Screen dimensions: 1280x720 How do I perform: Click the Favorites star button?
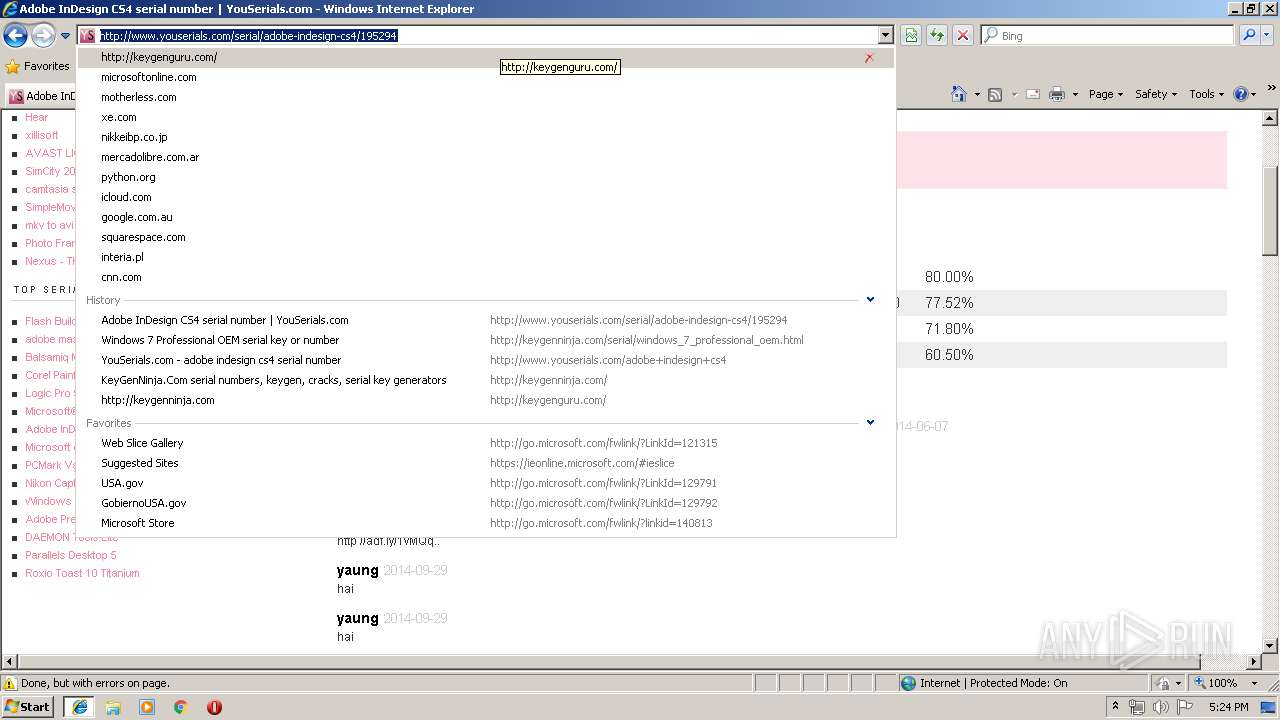(x=38, y=66)
